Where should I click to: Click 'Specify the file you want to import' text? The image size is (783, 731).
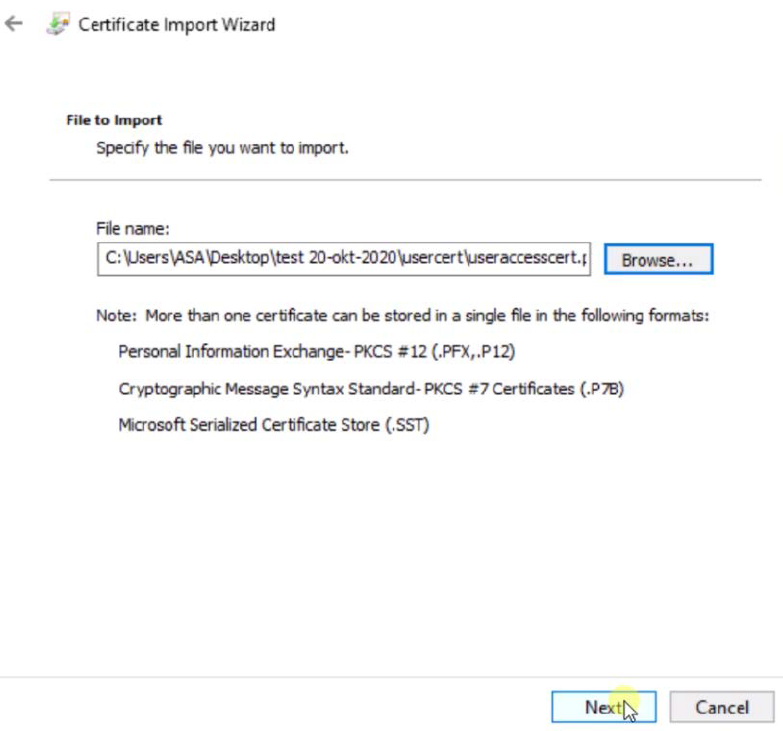(221, 148)
